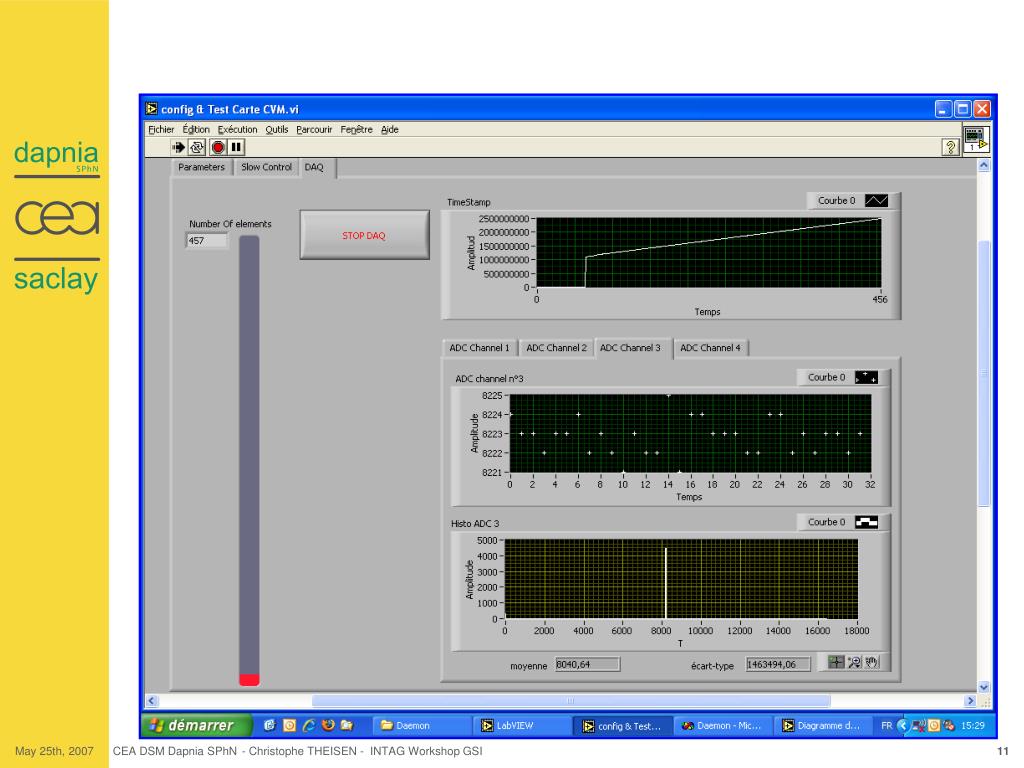Open the Édition menu
The width and height of the screenshot is (1024, 768).
196,129
